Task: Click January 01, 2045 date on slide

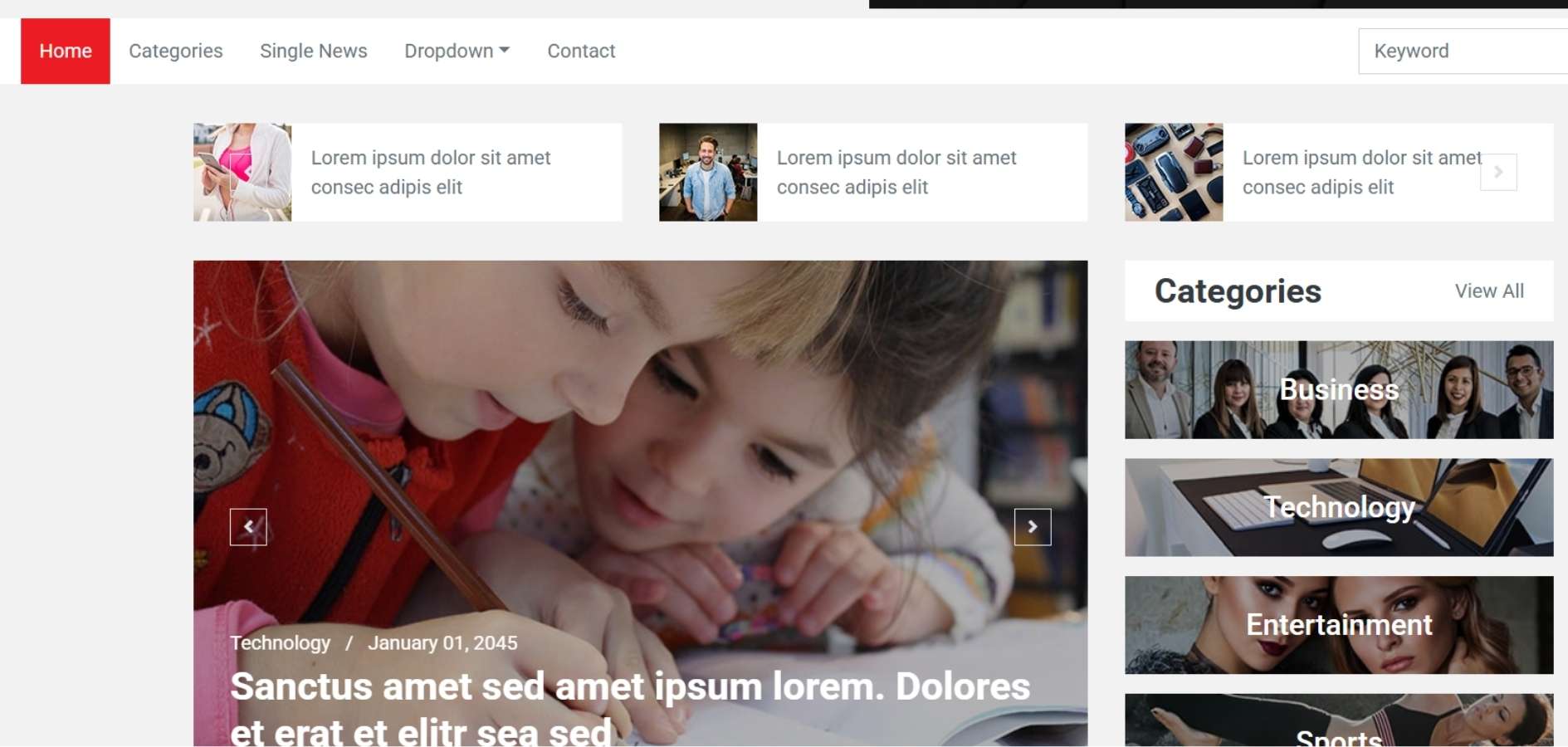Action: click(x=442, y=643)
